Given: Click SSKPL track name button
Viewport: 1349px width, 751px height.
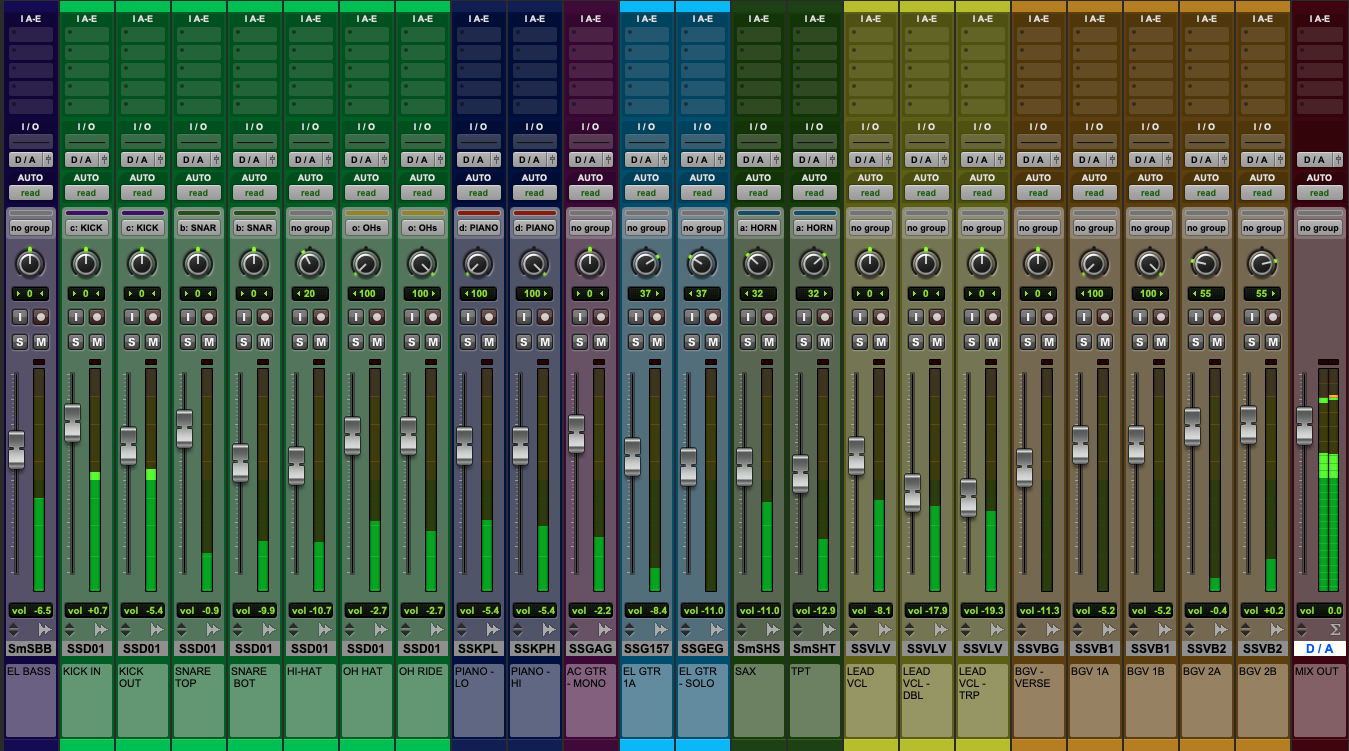Looking at the screenshot, I should [478, 648].
